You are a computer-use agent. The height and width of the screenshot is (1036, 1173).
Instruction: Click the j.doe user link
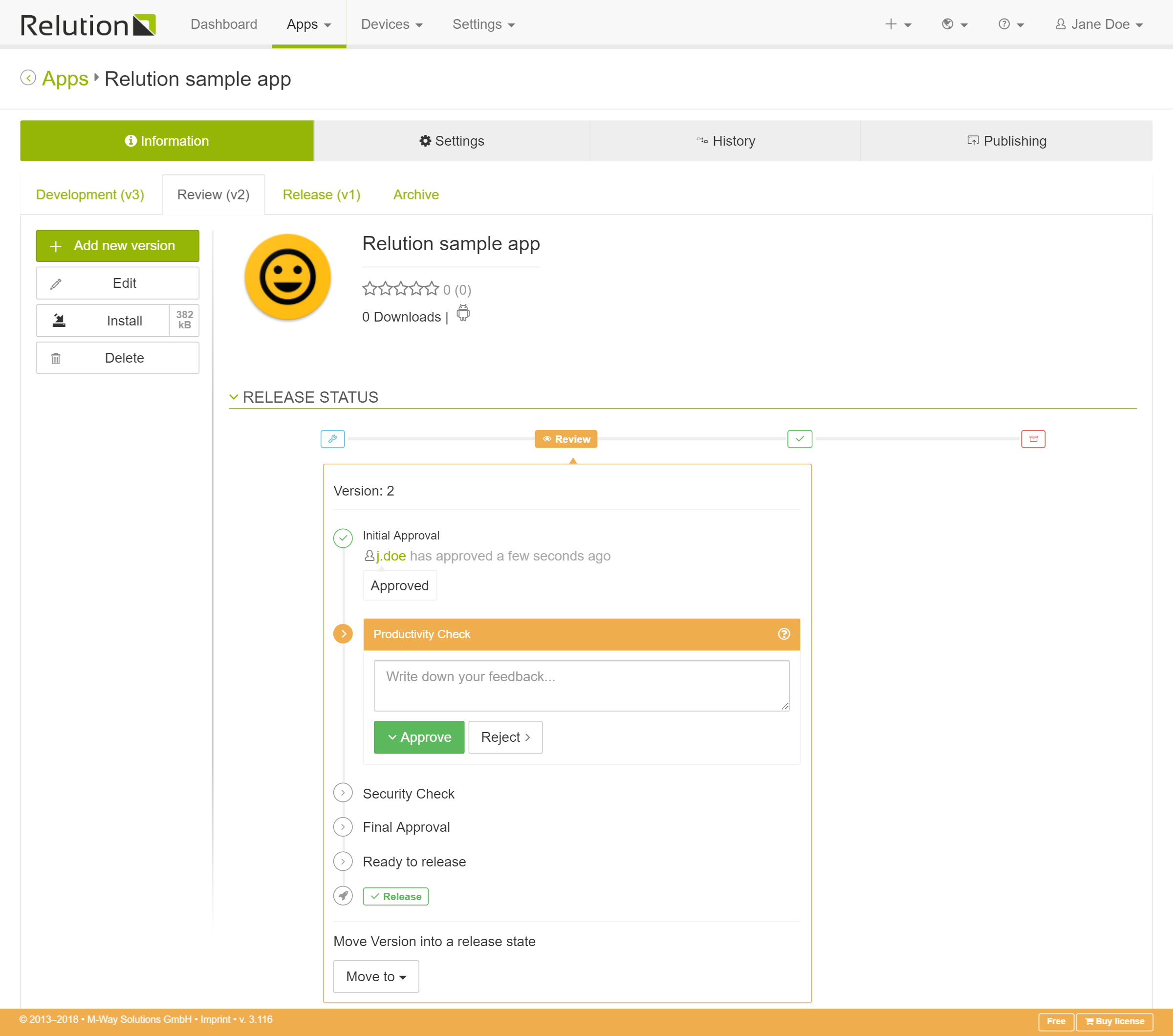click(x=391, y=556)
